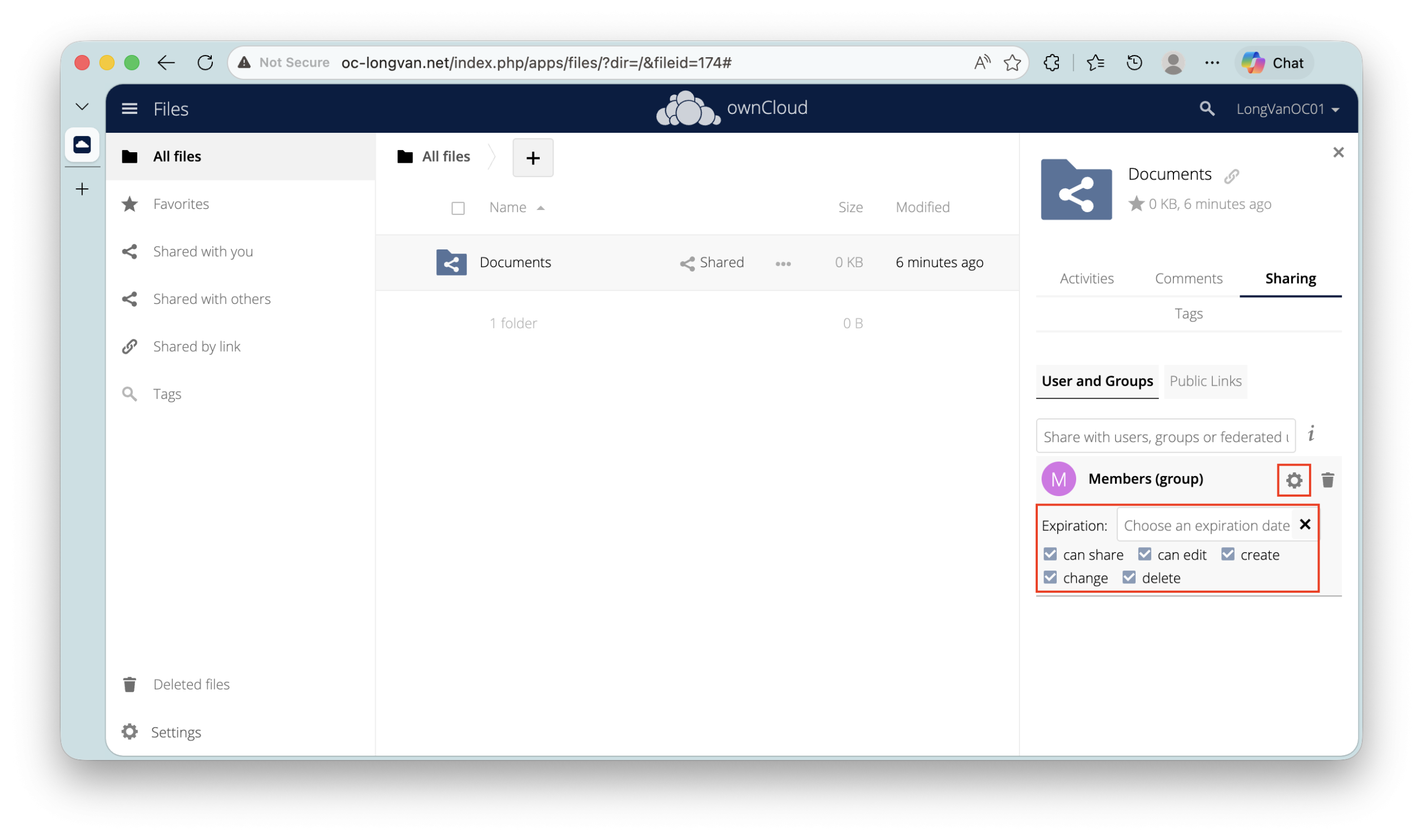Copy Documents private link icon
Screen dimensions: 1423x840
coord(1231,176)
